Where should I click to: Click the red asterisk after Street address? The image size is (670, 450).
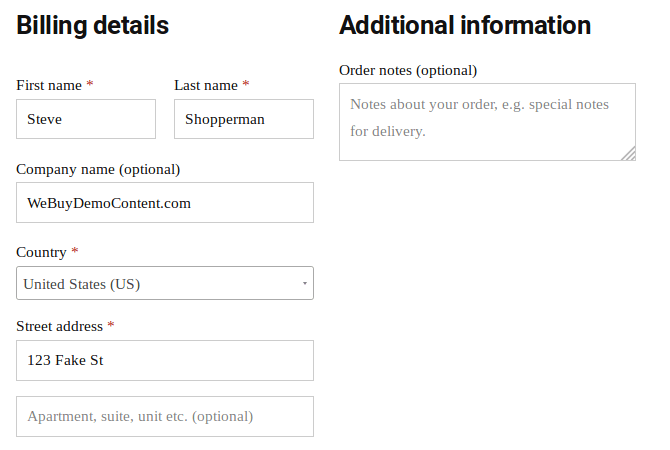(111, 326)
